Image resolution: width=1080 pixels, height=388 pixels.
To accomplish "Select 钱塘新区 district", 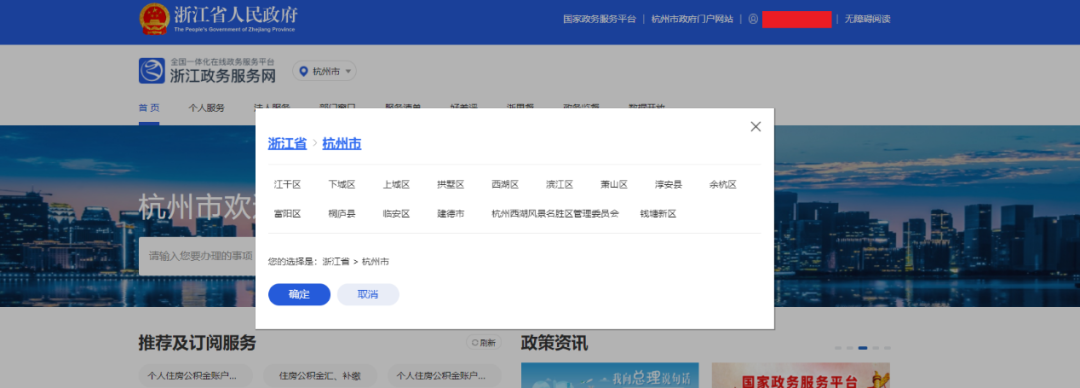I will coord(658,214).
